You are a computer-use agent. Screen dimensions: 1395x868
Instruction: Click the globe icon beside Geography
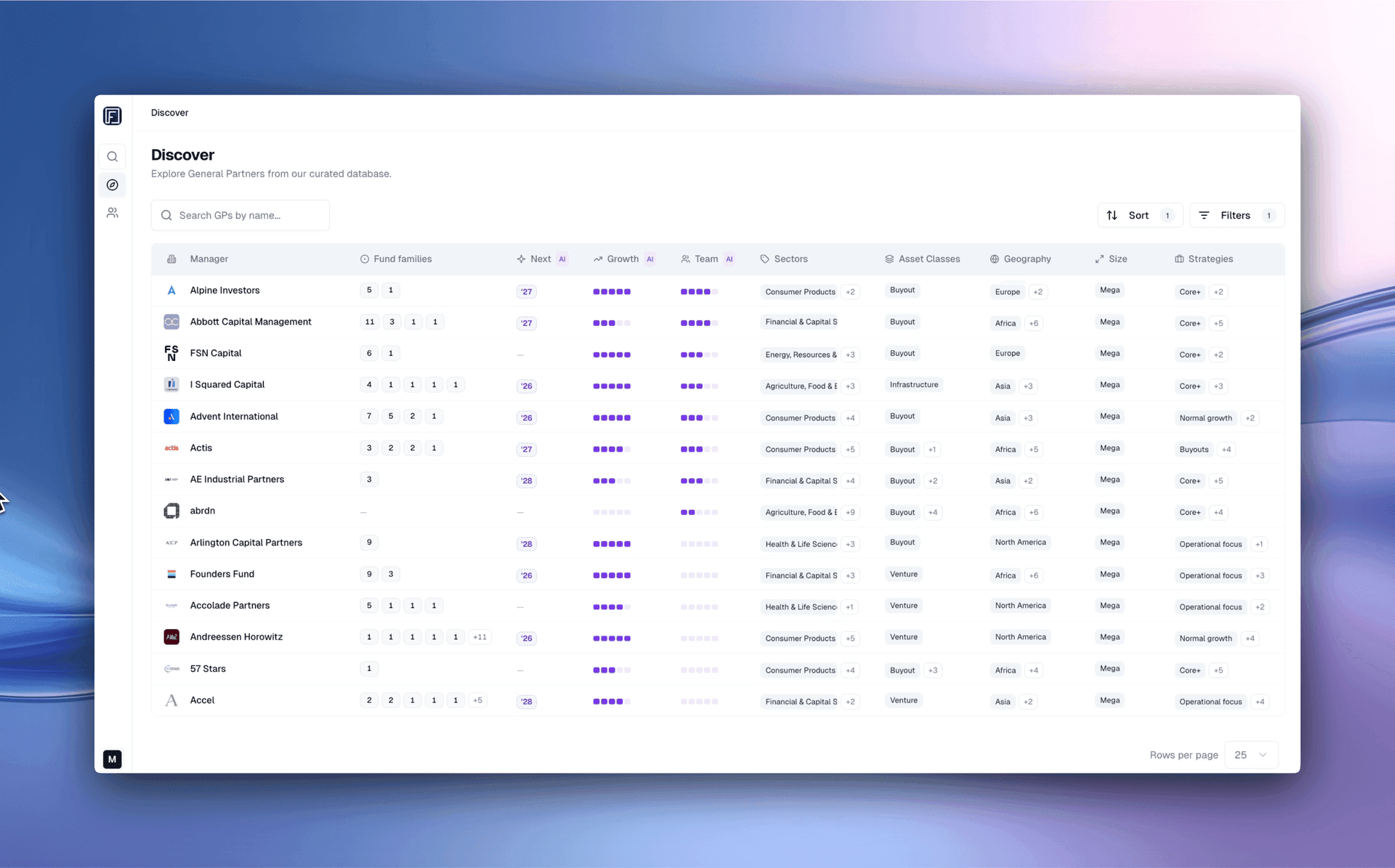(995, 259)
